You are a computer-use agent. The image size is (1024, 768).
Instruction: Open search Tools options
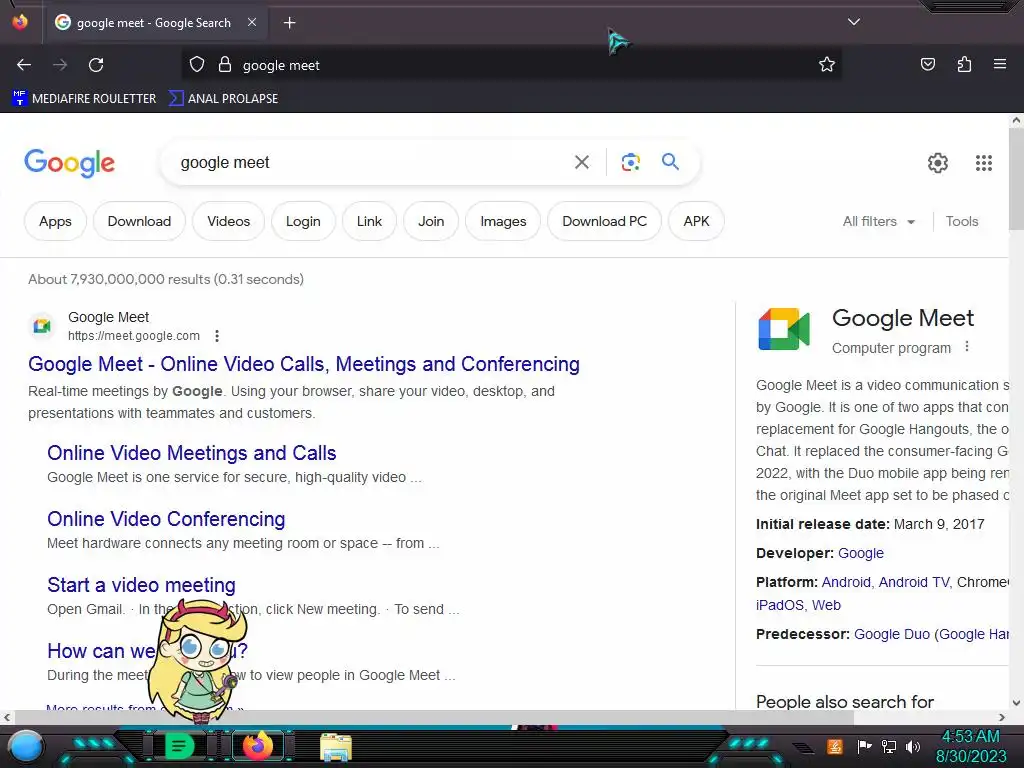962,221
